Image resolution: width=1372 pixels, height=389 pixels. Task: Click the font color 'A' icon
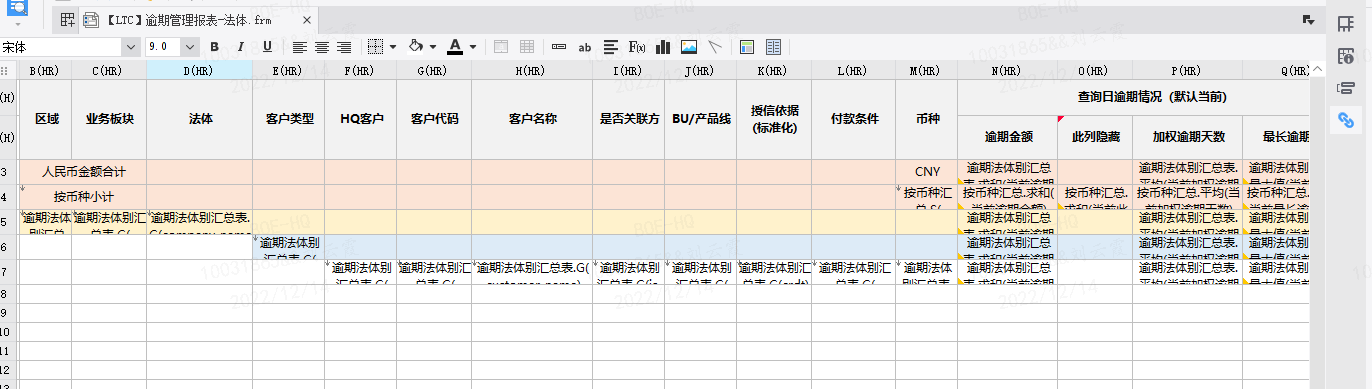pos(455,47)
